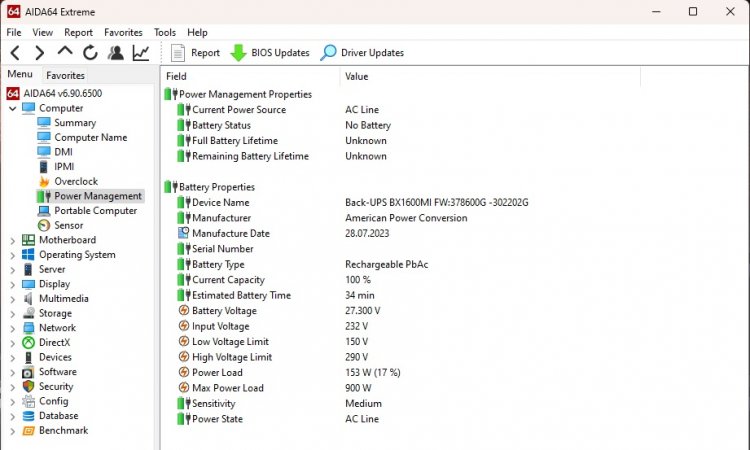The height and width of the screenshot is (450, 750).
Task: Select the Manufacture Date row
Action: (283, 234)
